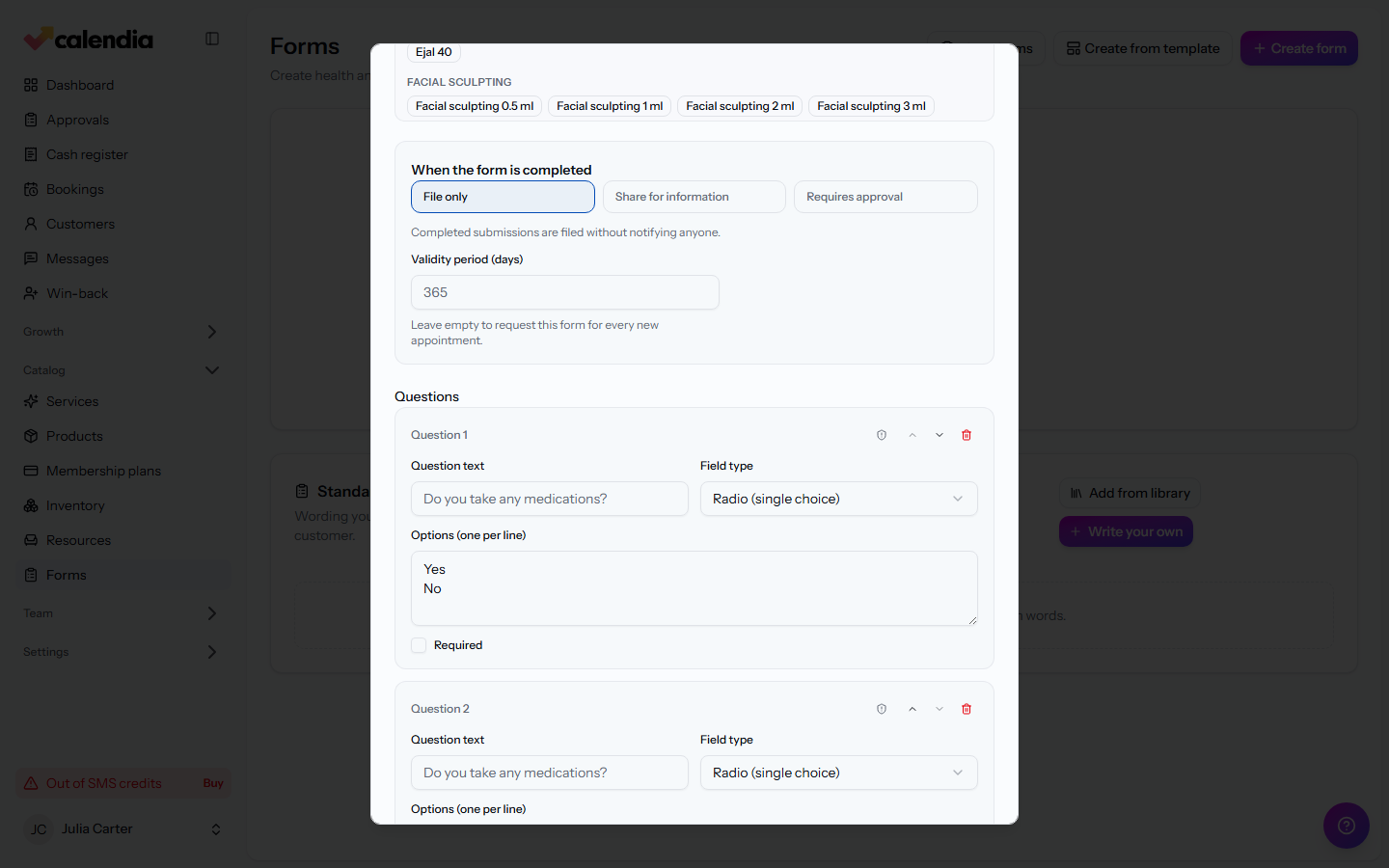Open Question 1 Field type dropdown
This screenshot has height=868, width=1389.
tap(839, 499)
